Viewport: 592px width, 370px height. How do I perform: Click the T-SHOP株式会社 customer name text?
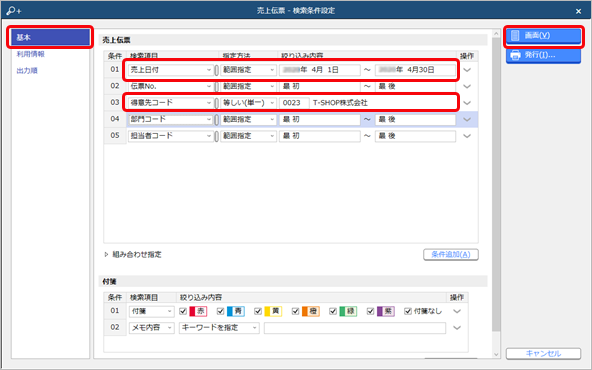[340, 103]
